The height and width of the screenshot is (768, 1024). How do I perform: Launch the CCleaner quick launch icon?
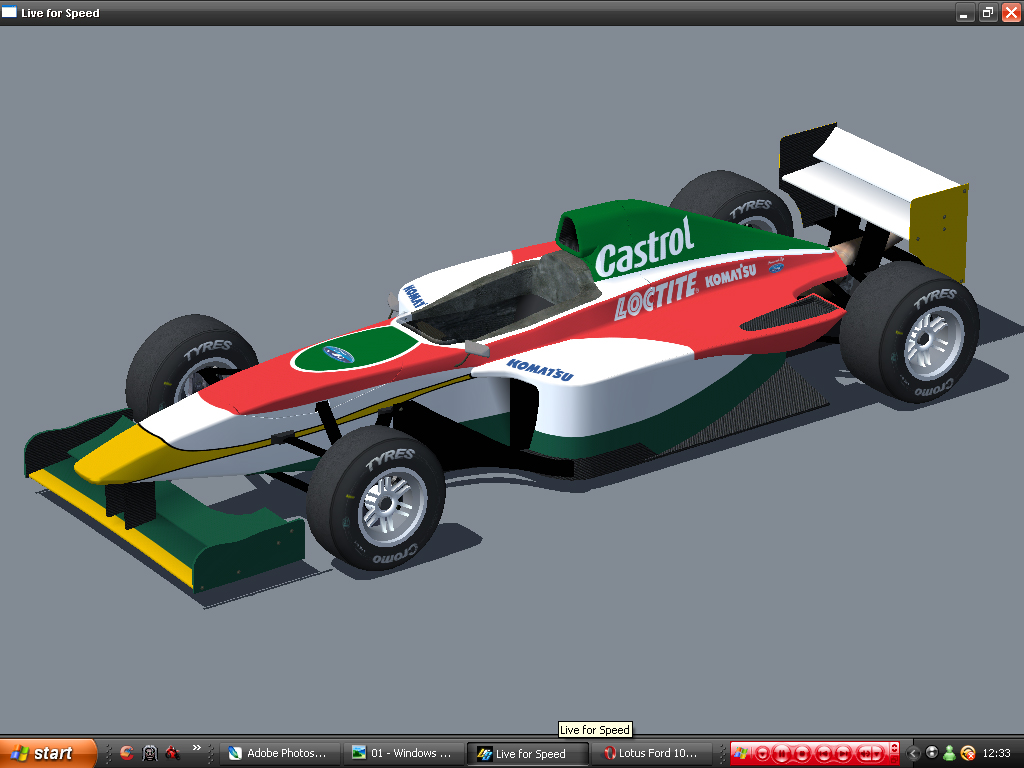127,753
